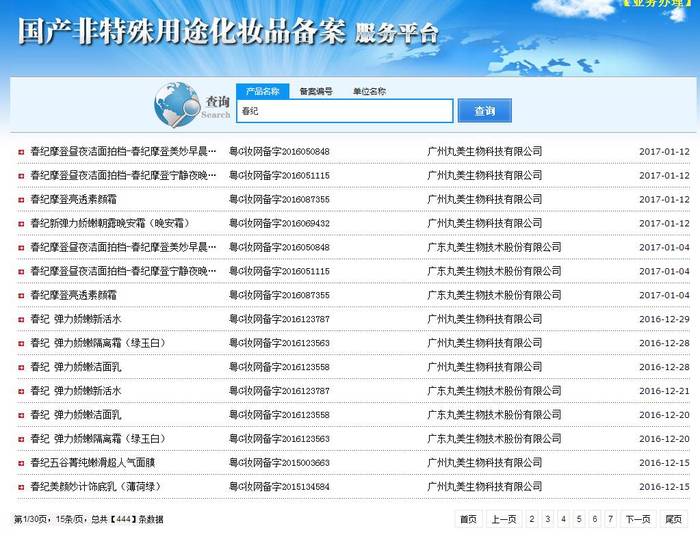Click the 总共【444】条数据 page info text
The height and width of the screenshot is (537, 700).
[x=127, y=520]
